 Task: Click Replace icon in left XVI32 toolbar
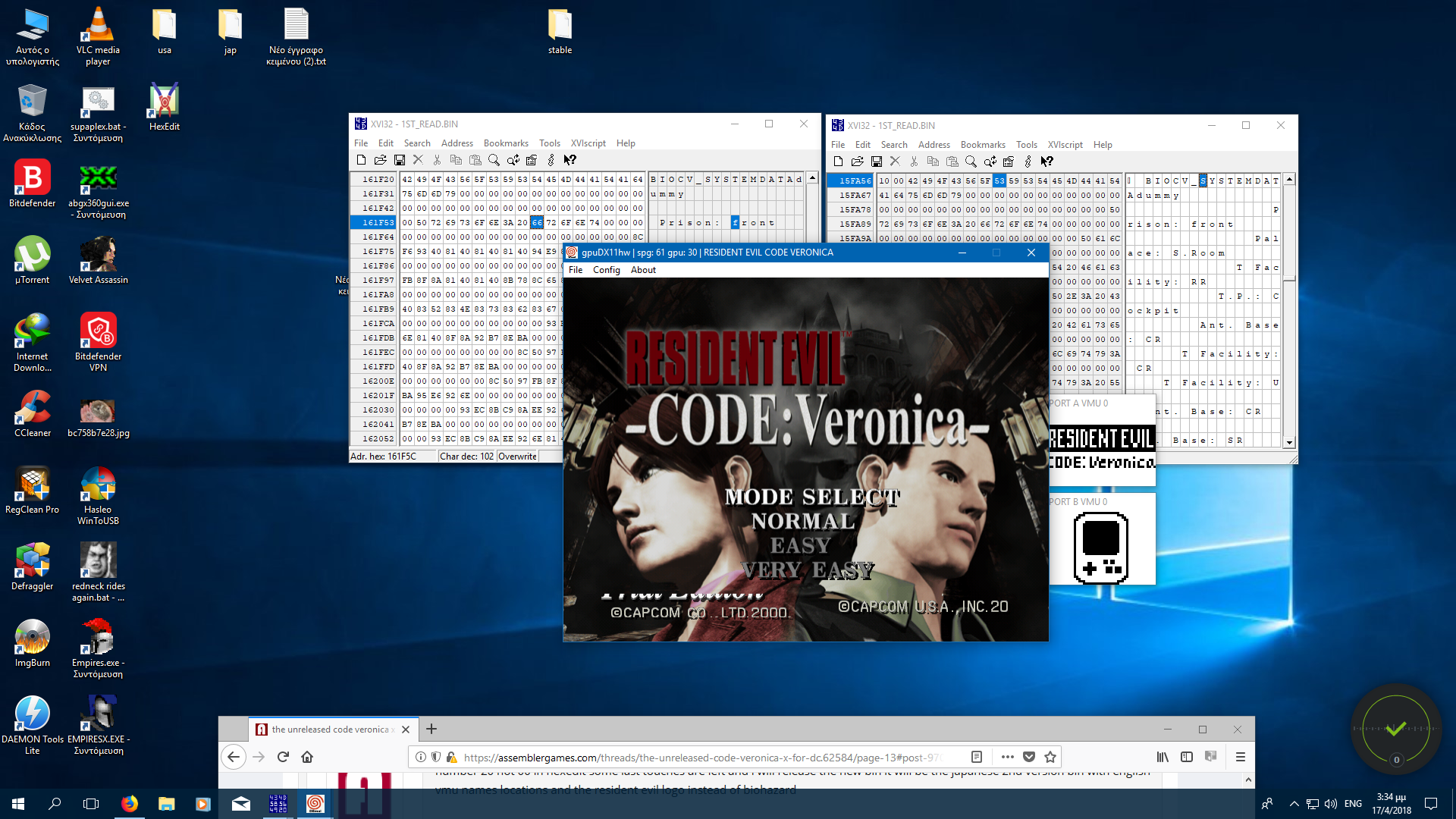pyautogui.click(x=513, y=160)
